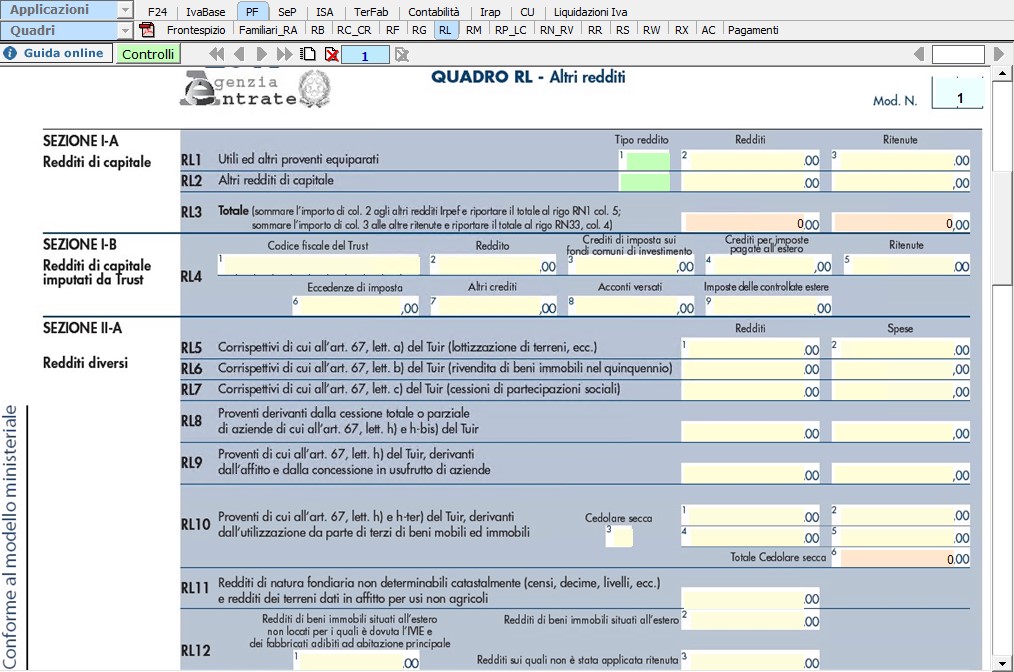
Task: Open the RB quadro tab
Action: (x=318, y=30)
